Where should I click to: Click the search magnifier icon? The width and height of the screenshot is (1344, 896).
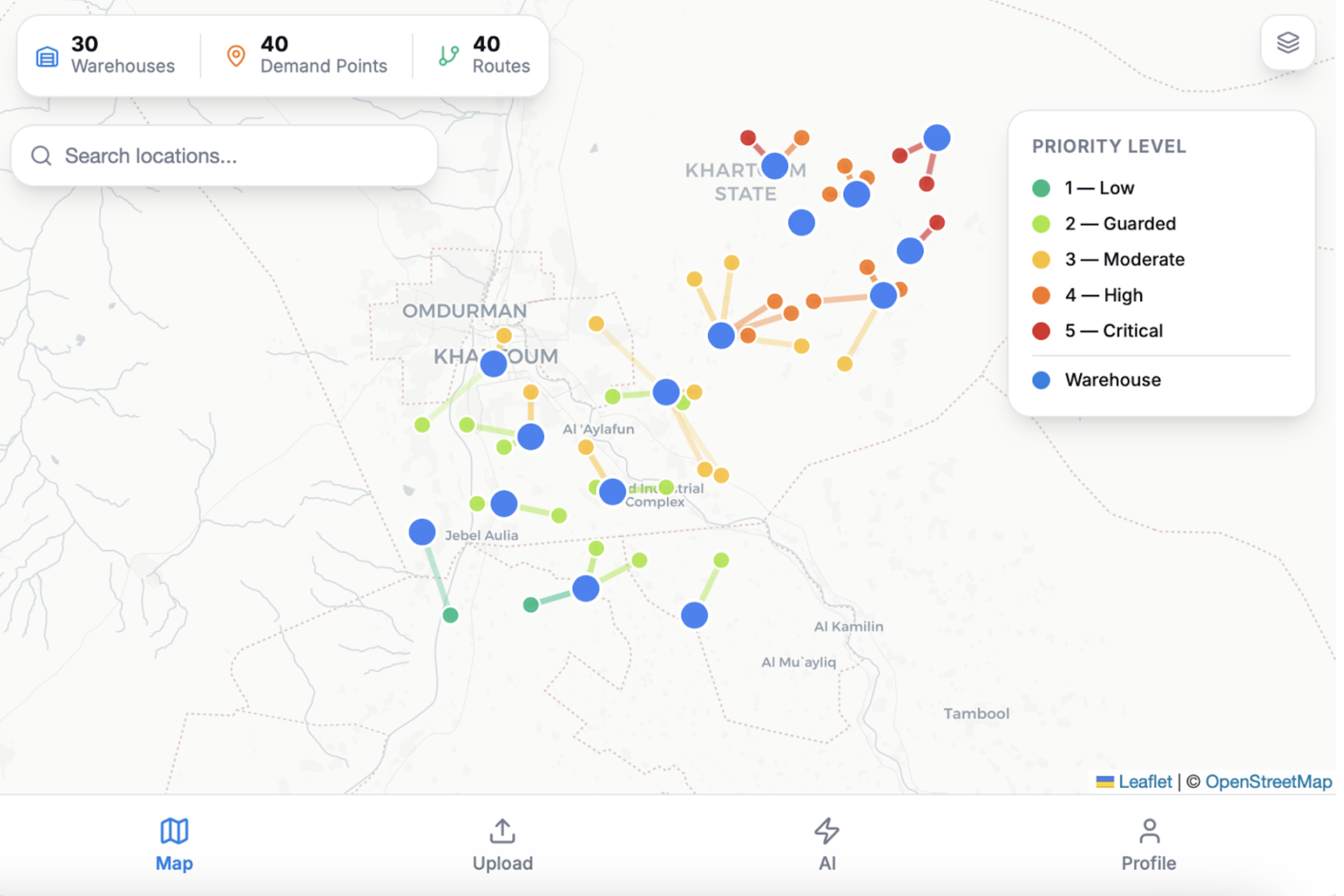(x=42, y=155)
